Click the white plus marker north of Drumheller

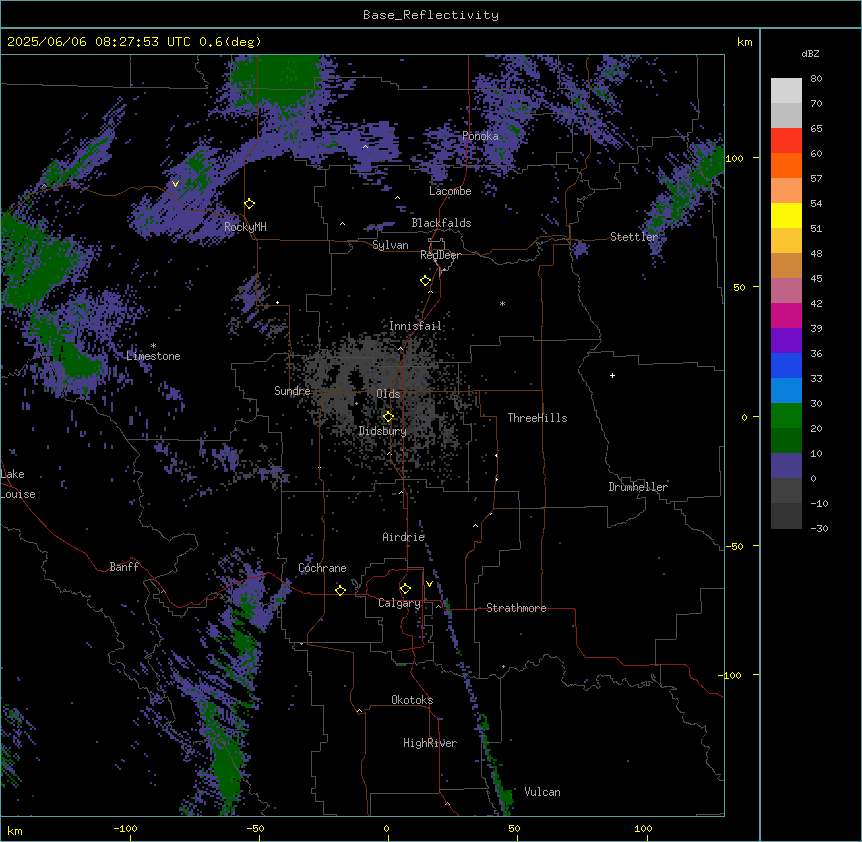click(612, 375)
